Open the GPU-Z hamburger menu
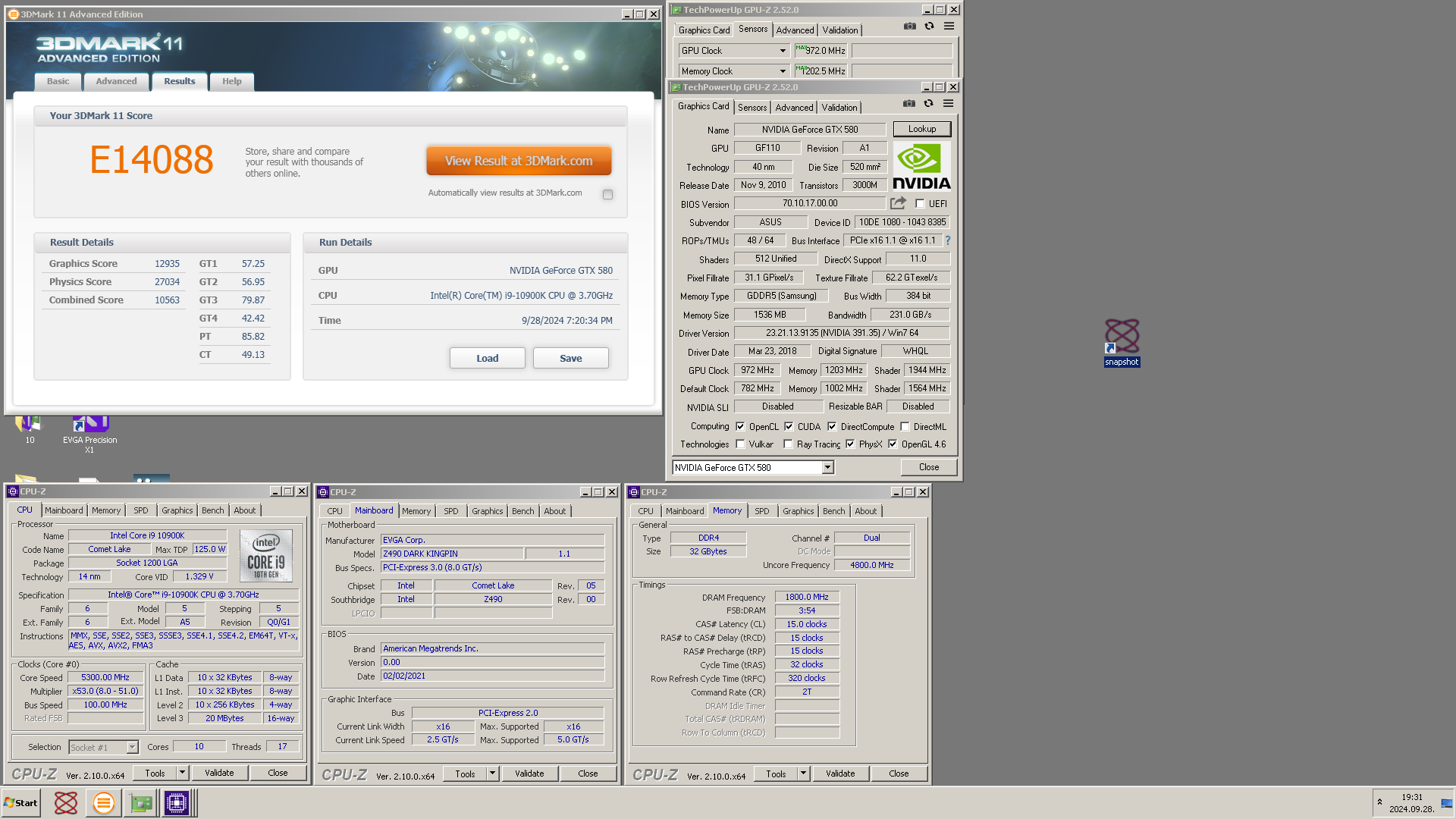This screenshot has width=1456, height=819. tap(948, 104)
